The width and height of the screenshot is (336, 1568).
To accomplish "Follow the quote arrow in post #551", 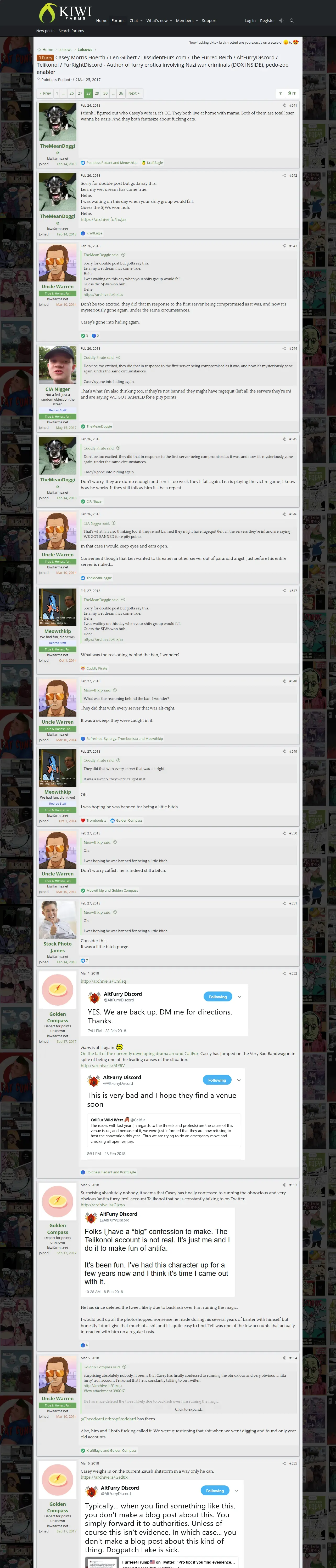I will click(115, 912).
